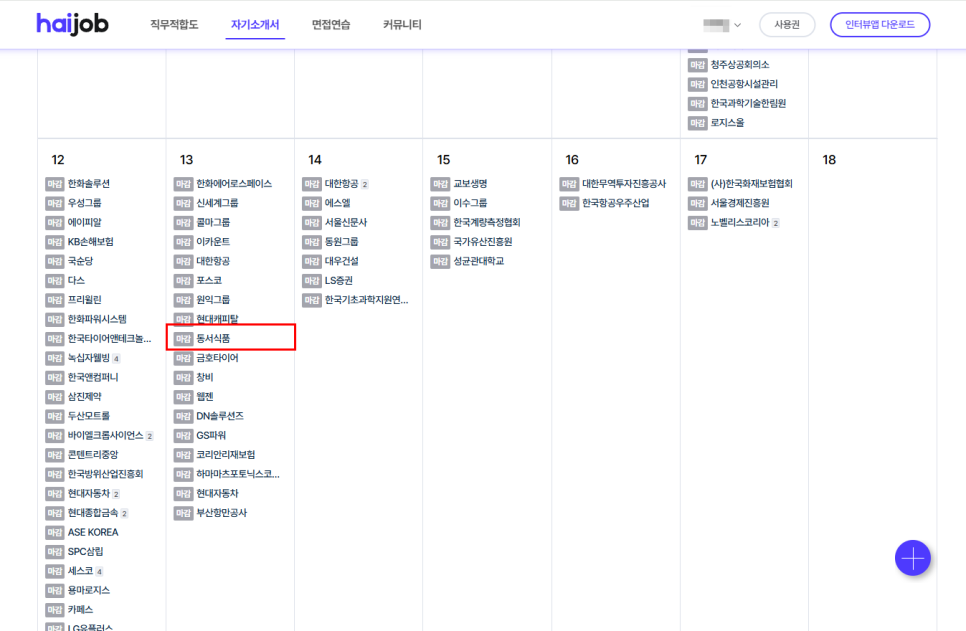Image resolution: width=966 pixels, height=631 pixels.
Task: Click the blue plus floating button
Action: [912, 557]
